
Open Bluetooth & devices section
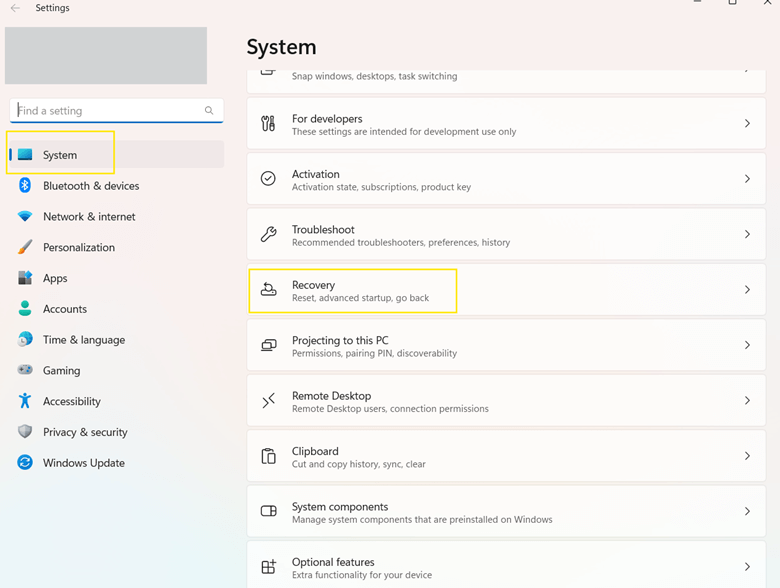pos(116,186)
